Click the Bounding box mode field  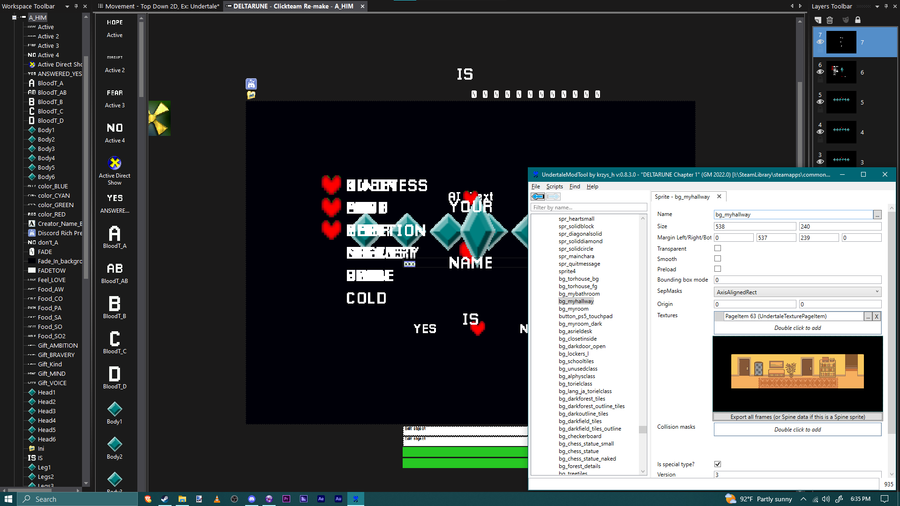[x=797, y=280]
